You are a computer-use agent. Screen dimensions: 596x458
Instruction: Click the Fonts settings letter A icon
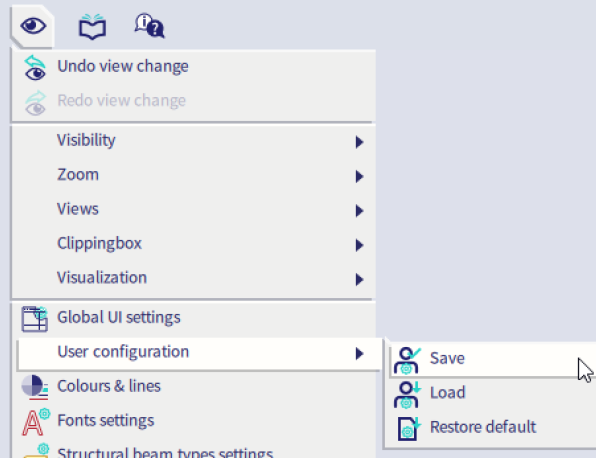point(36,422)
